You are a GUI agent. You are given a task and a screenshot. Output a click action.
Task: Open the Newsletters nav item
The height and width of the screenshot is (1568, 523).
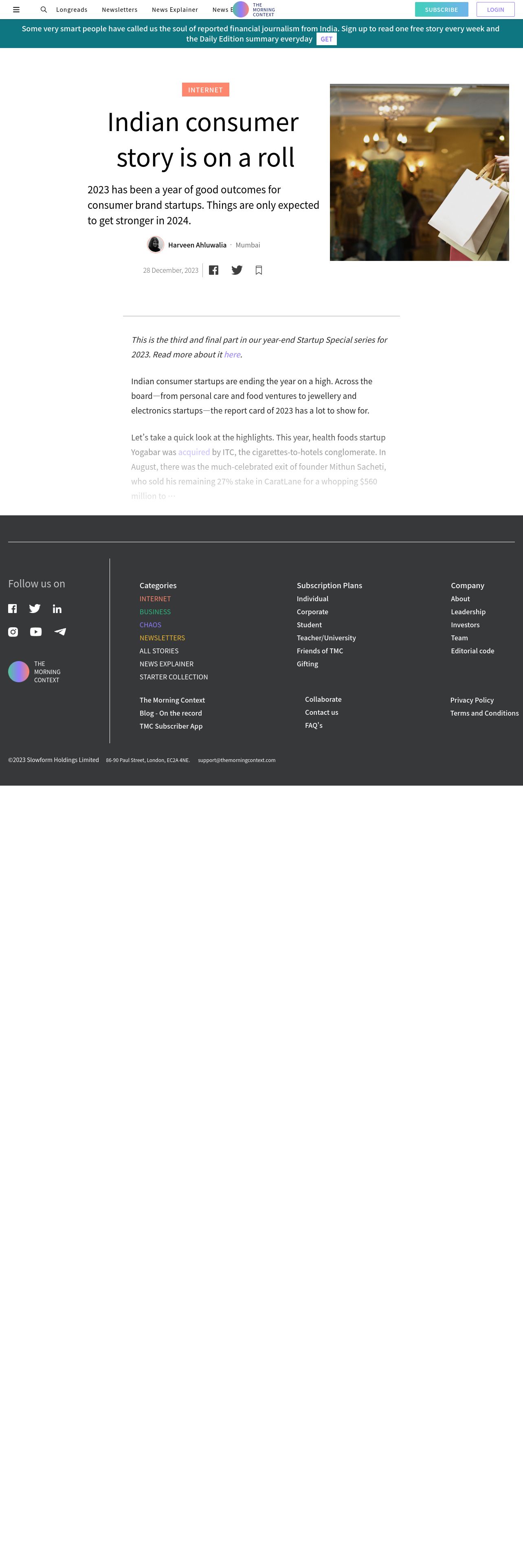[119, 10]
